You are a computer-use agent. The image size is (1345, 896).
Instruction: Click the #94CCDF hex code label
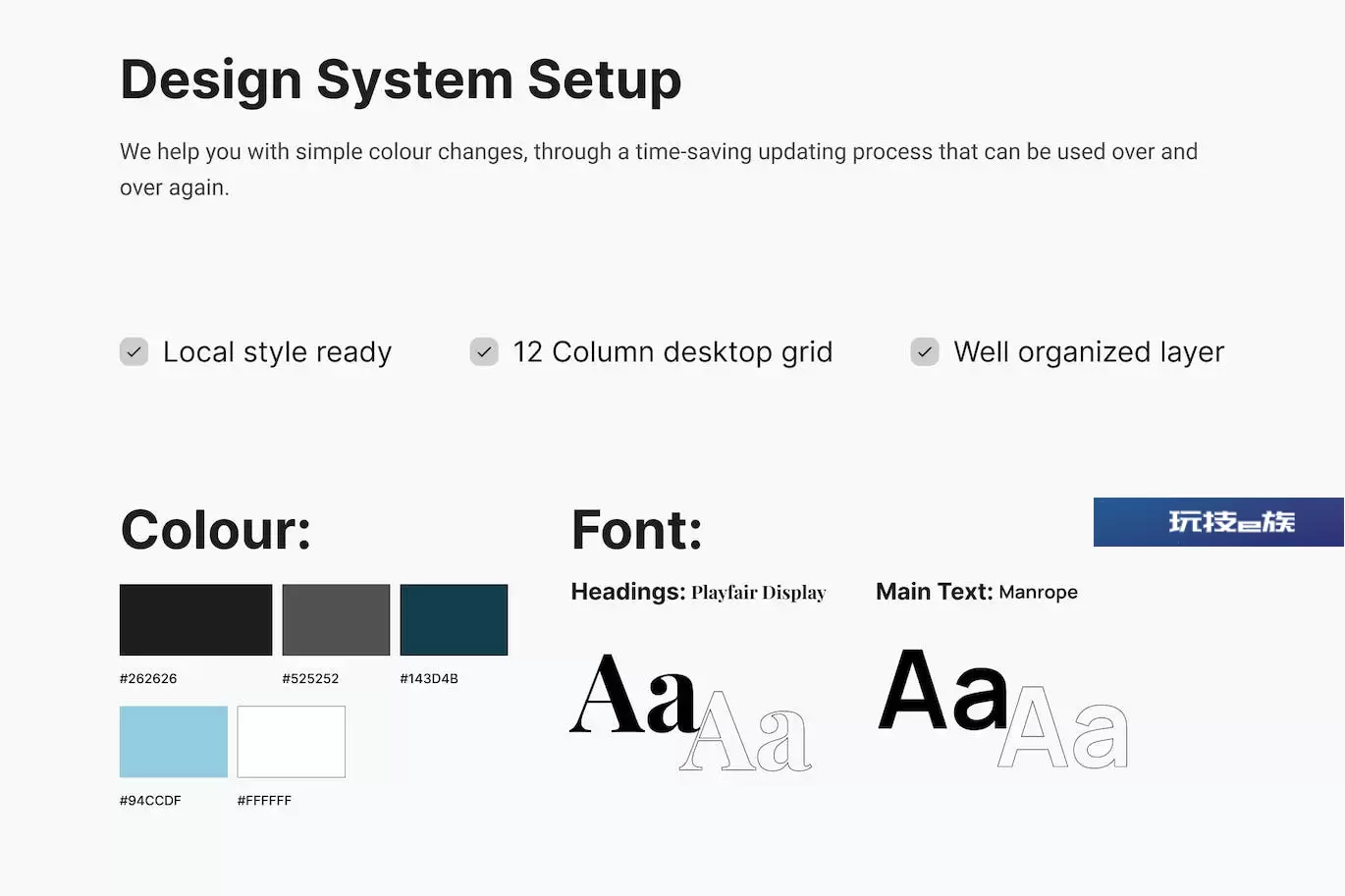150,800
